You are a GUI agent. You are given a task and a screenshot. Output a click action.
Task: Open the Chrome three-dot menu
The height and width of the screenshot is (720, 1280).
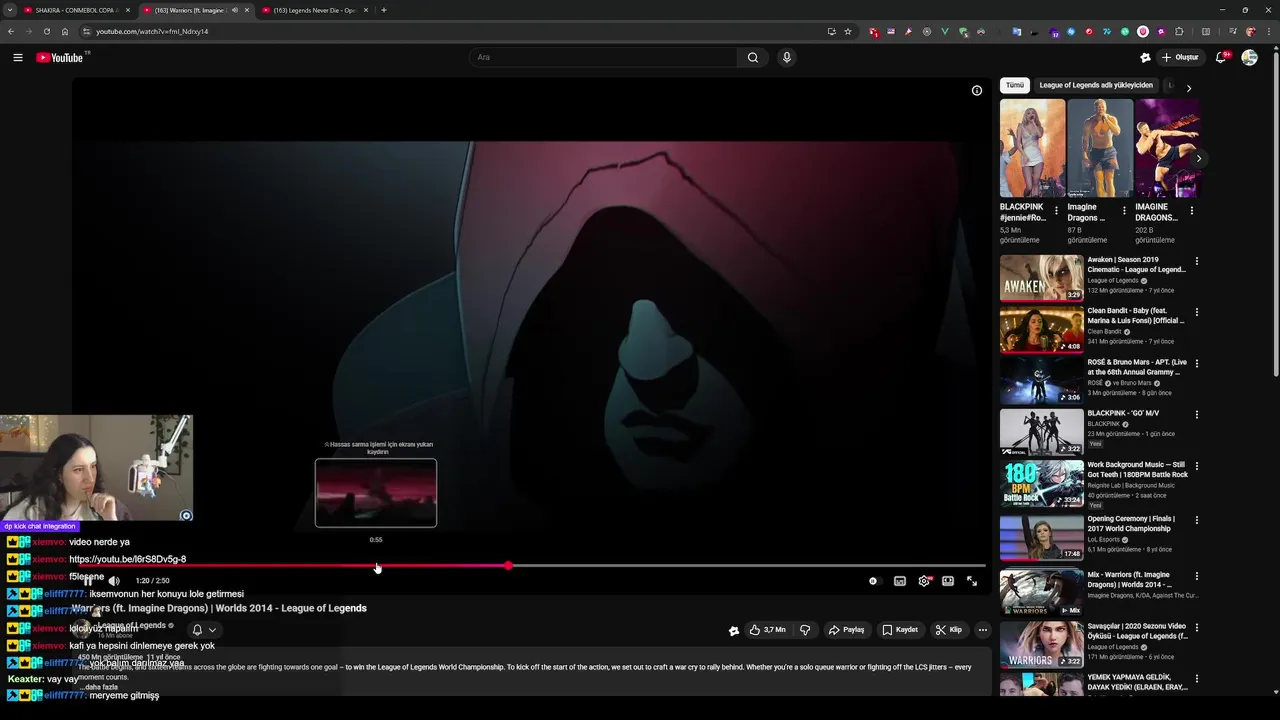click(x=1269, y=31)
